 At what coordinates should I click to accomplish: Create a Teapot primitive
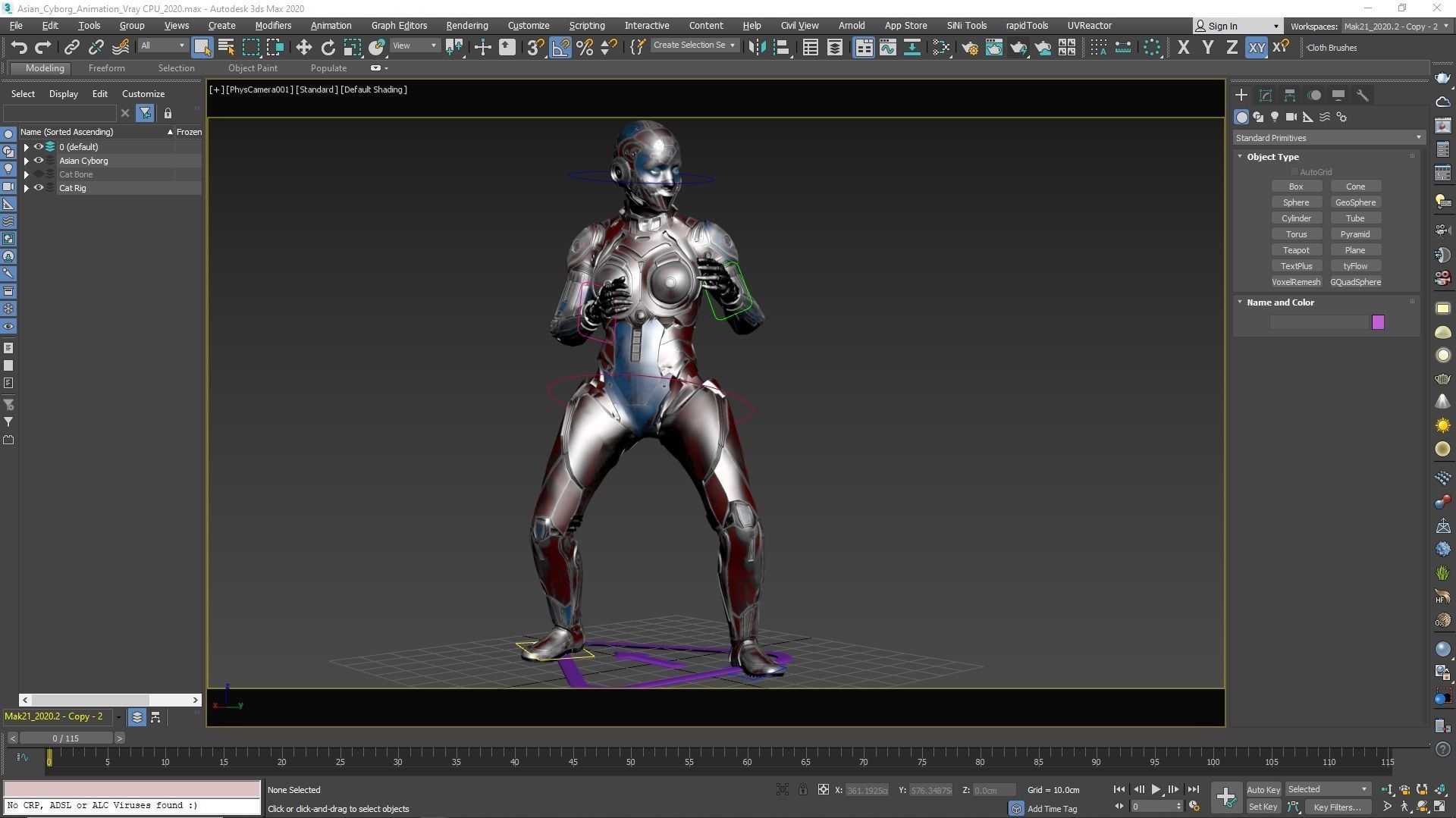1296,250
